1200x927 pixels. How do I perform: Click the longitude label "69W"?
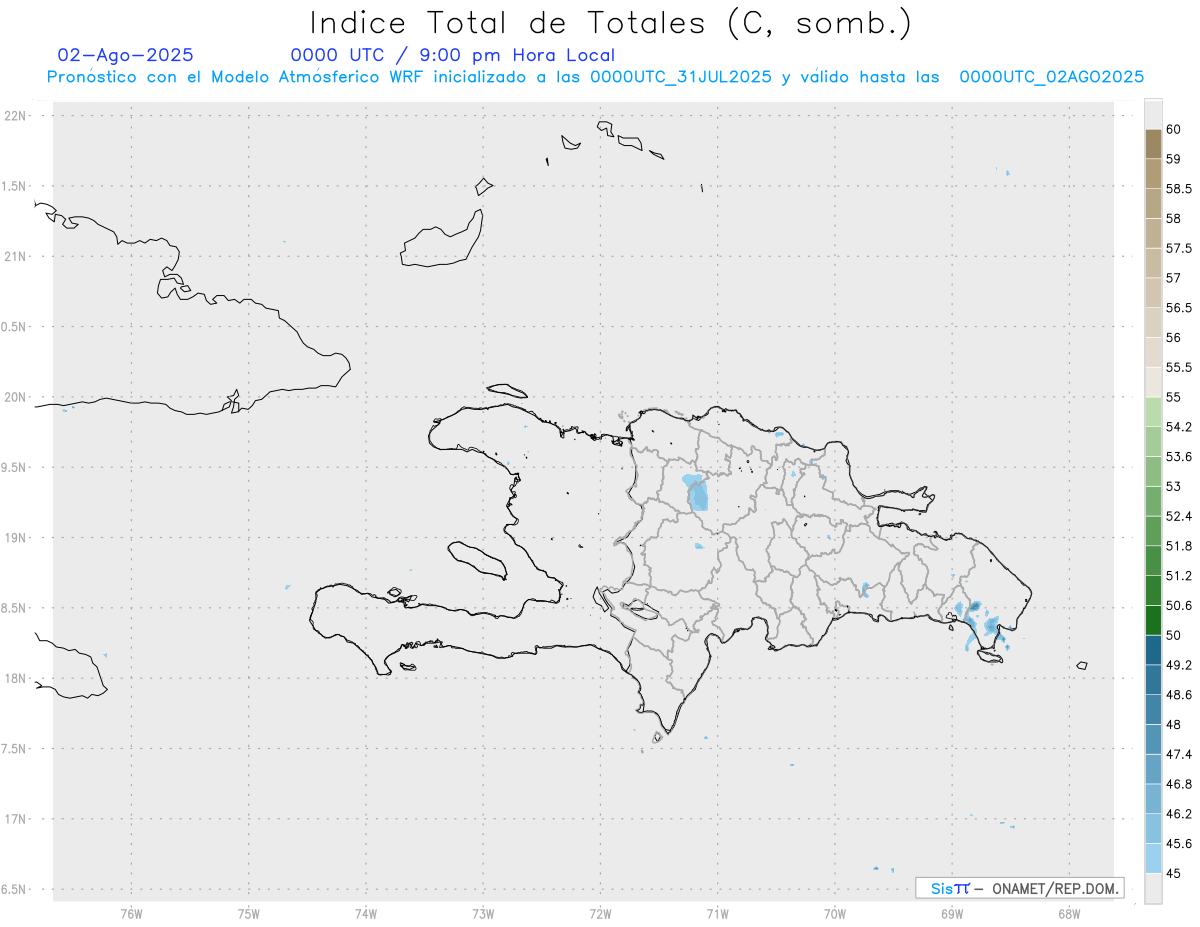tap(952, 914)
